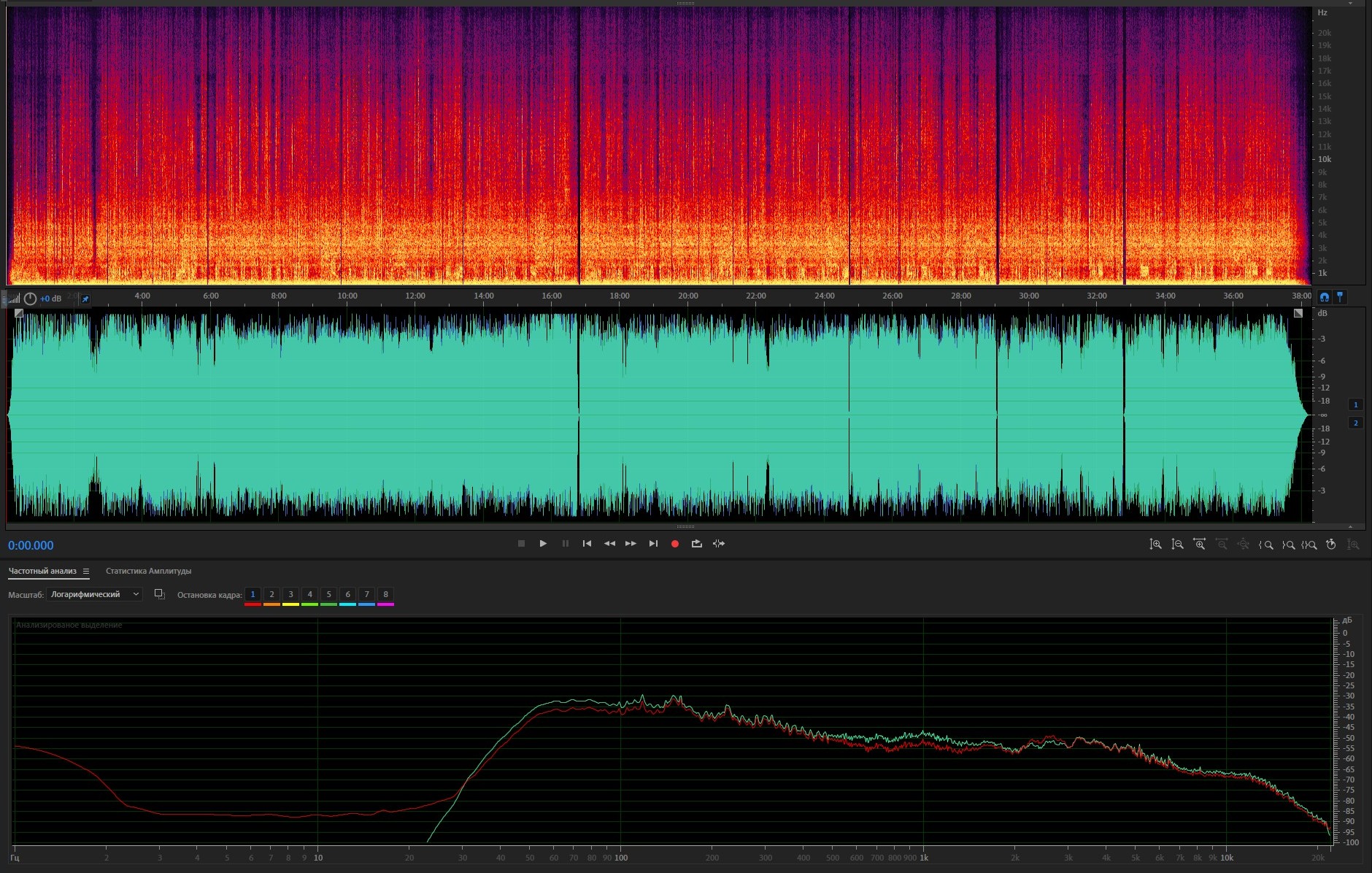Click the 100 label on frequency analysis axis
The height and width of the screenshot is (873, 1372).
621,858
